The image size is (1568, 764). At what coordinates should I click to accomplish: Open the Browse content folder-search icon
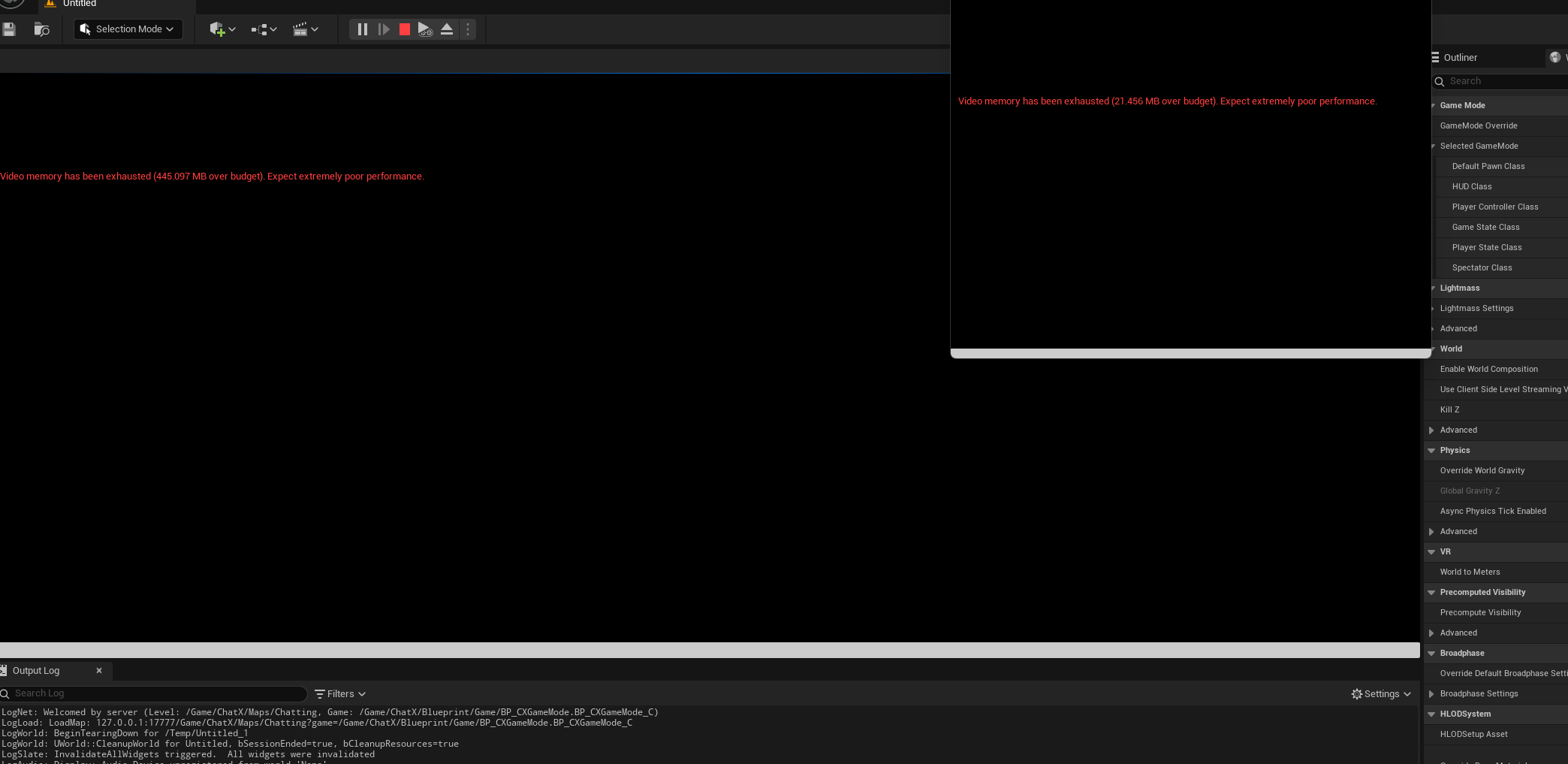pyautogui.click(x=41, y=29)
